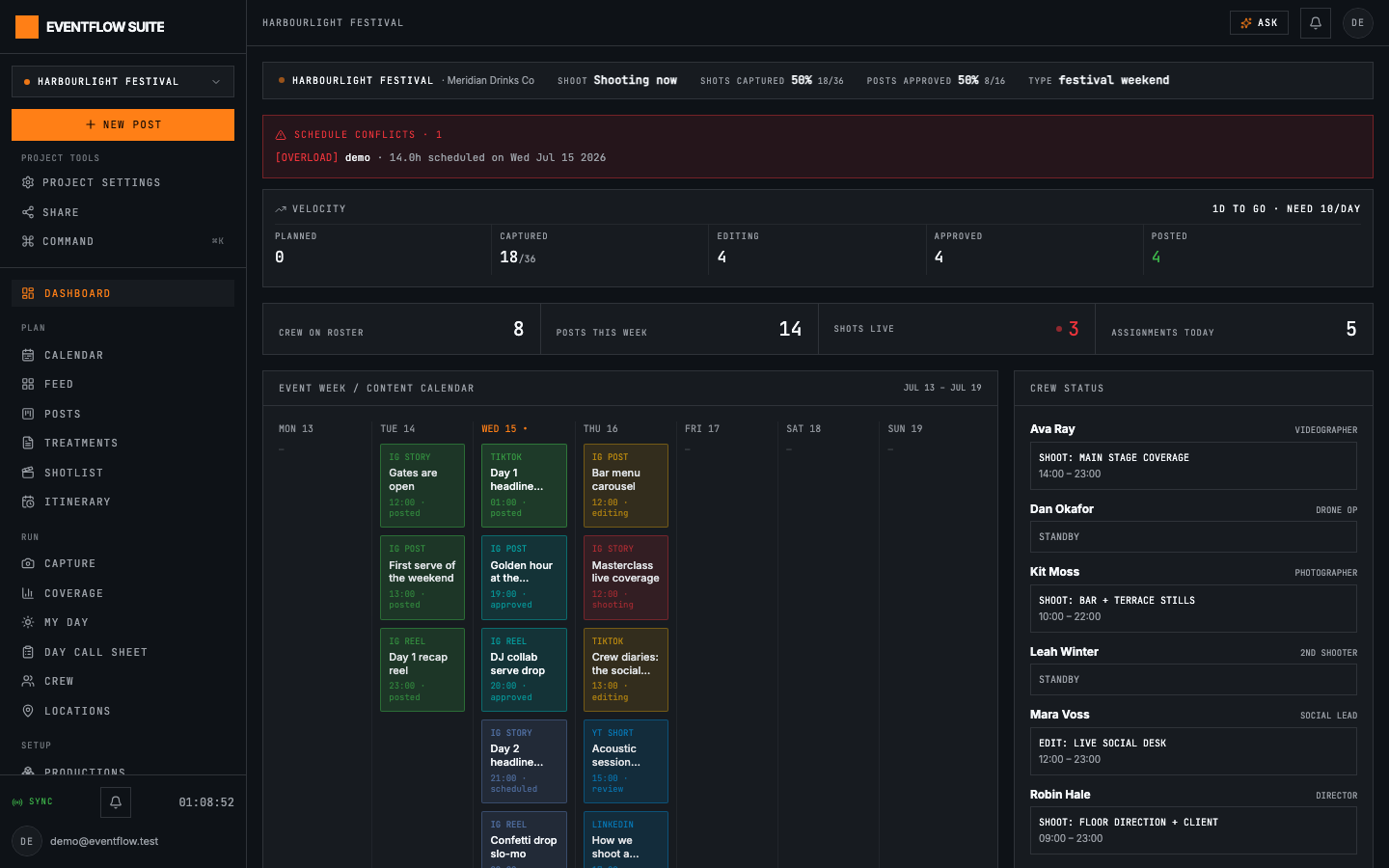1389x868 pixels.
Task: Open the Itinerary icon
Action: pyautogui.click(x=28, y=502)
